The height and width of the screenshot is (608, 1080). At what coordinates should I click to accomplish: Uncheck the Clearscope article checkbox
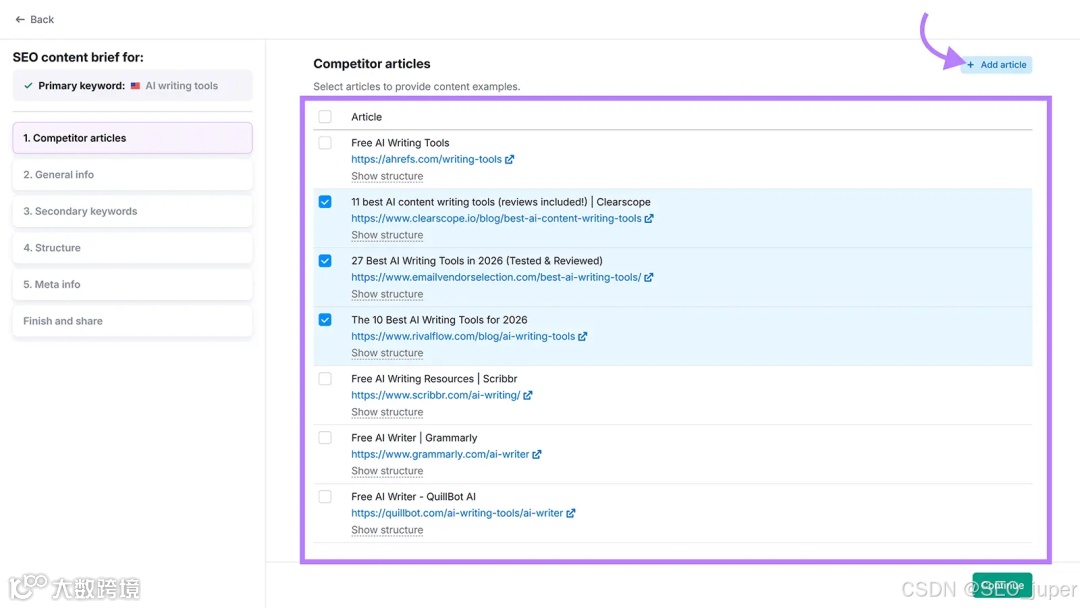tap(325, 202)
